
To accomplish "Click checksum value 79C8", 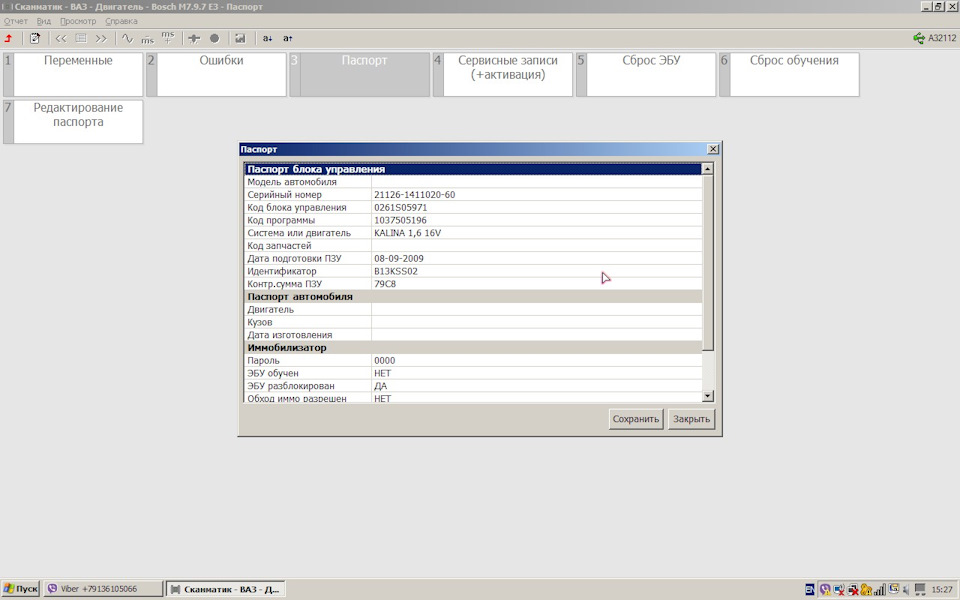I will tap(385, 284).
